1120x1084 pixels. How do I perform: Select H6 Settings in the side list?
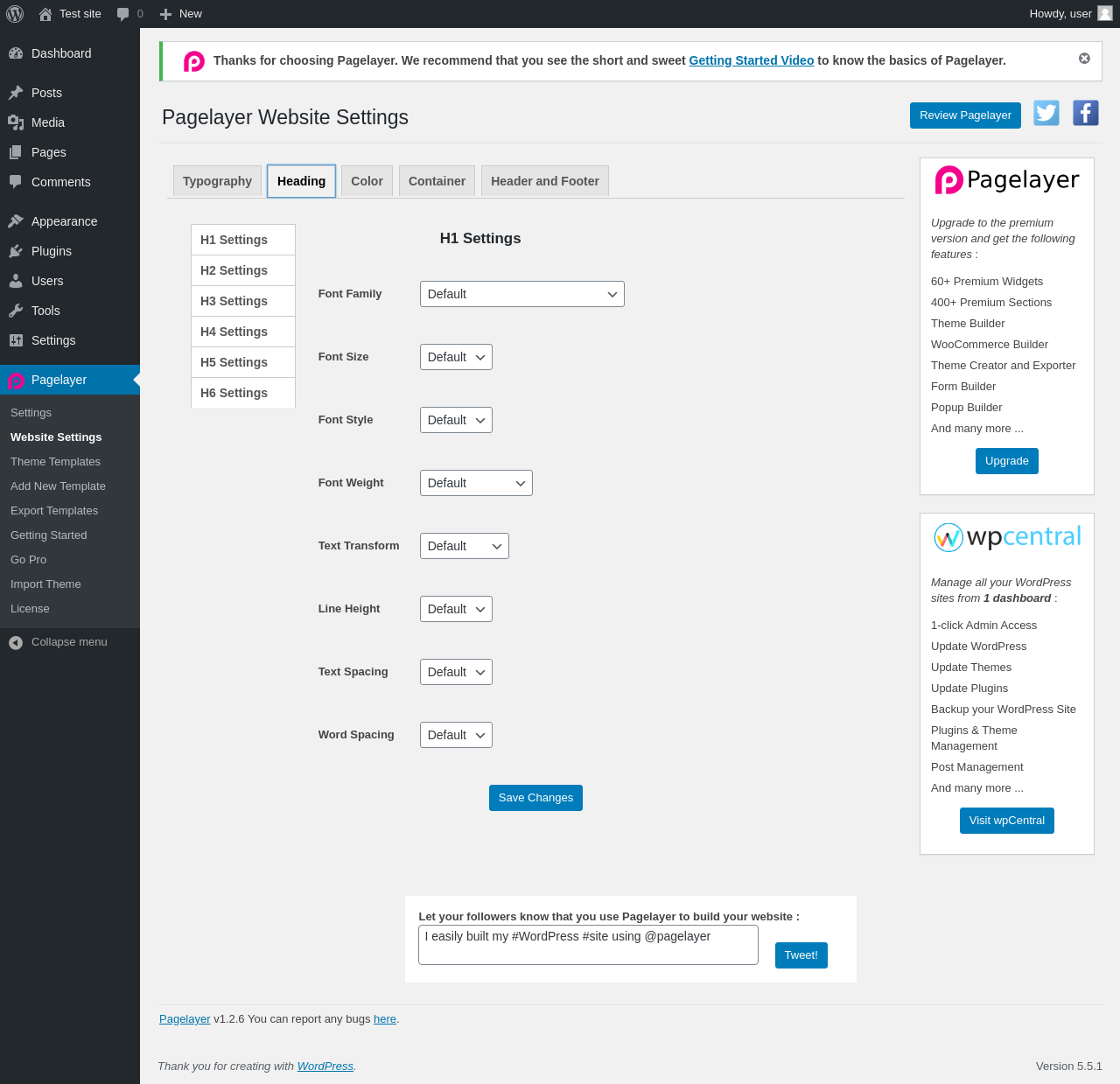point(243,393)
